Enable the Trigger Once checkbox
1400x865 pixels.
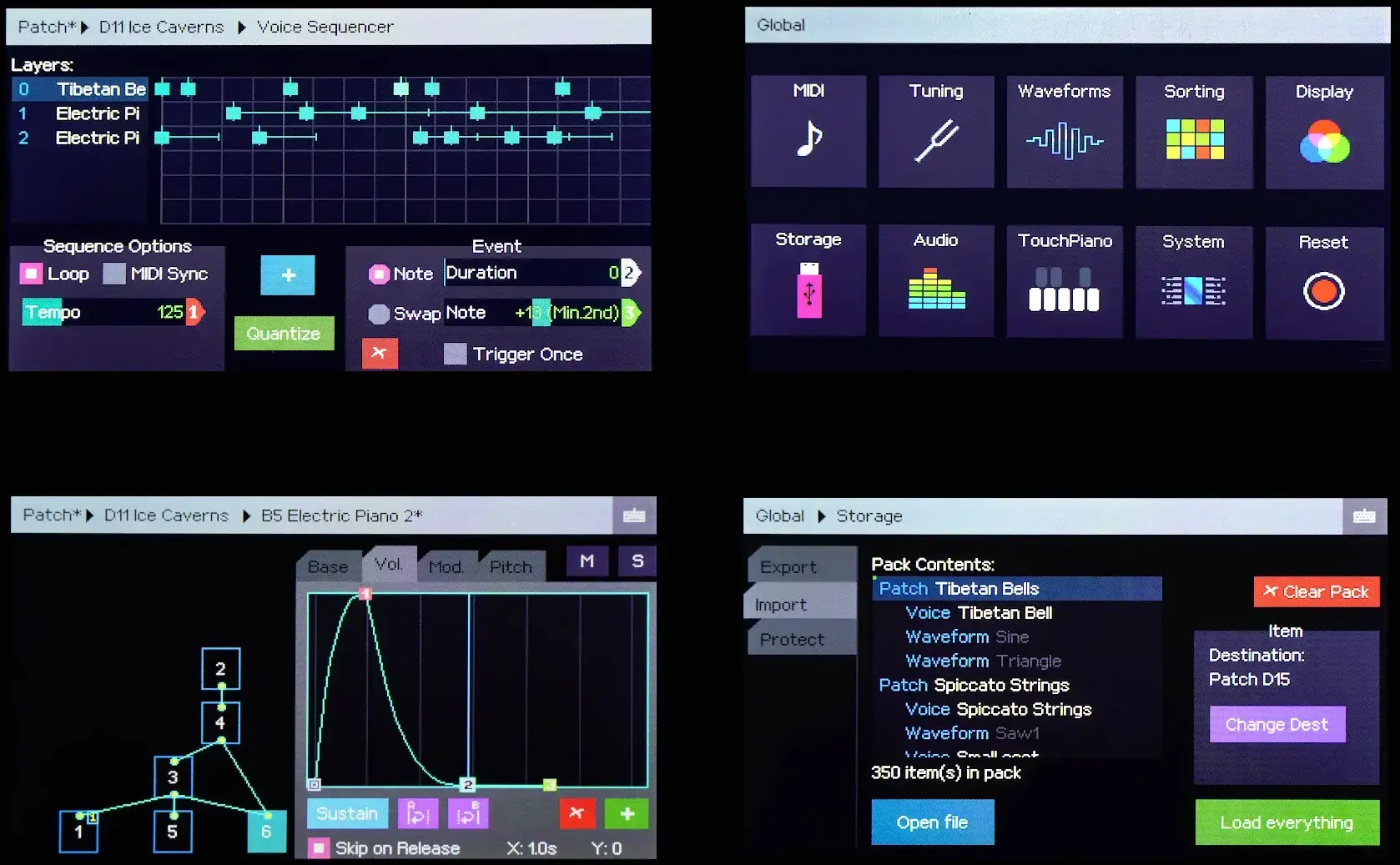pyautogui.click(x=455, y=354)
